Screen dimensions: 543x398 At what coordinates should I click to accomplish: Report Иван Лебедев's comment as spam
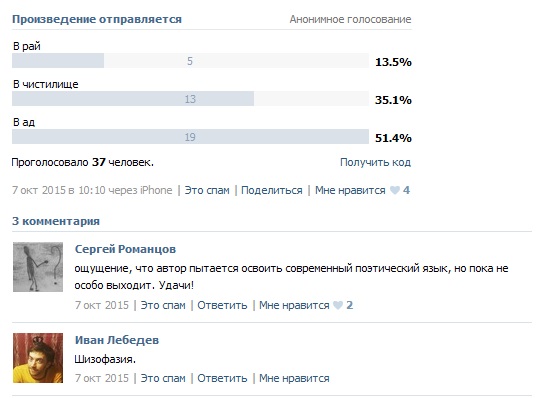coord(163,378)
